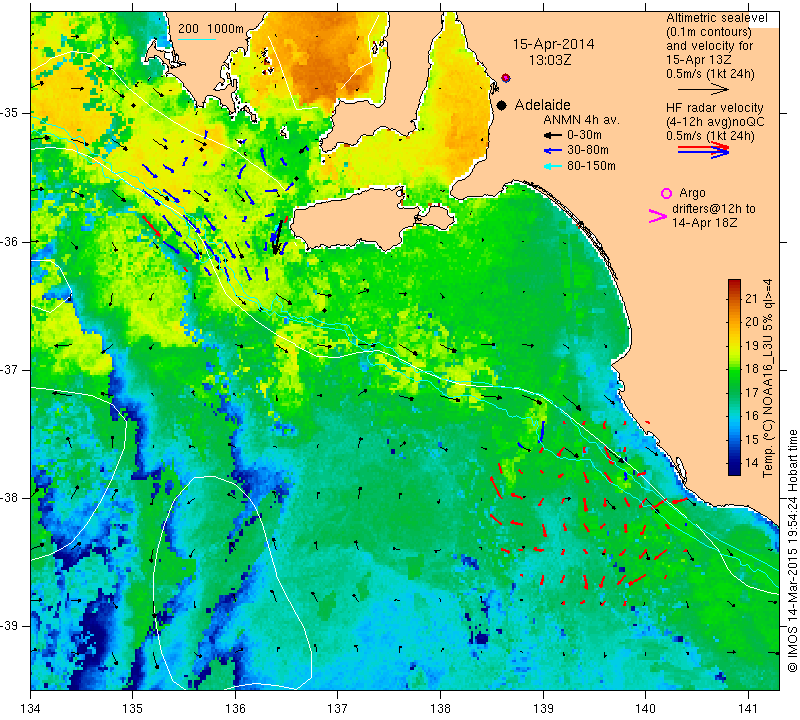Click the 15-Apr-2014 date text

pos(554,44)
